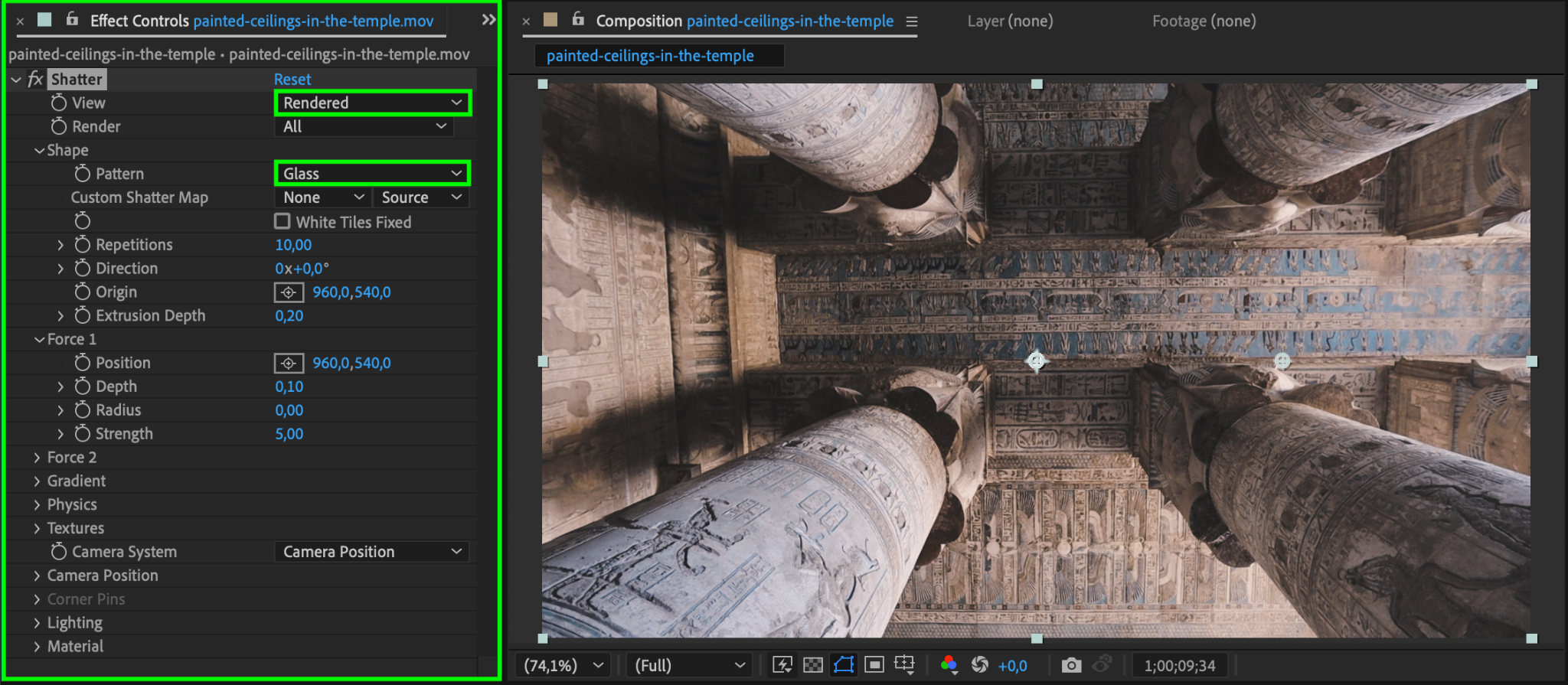1568x685 pixels.
Task: Click the Region of Interest icon
Action: (874, 665)
